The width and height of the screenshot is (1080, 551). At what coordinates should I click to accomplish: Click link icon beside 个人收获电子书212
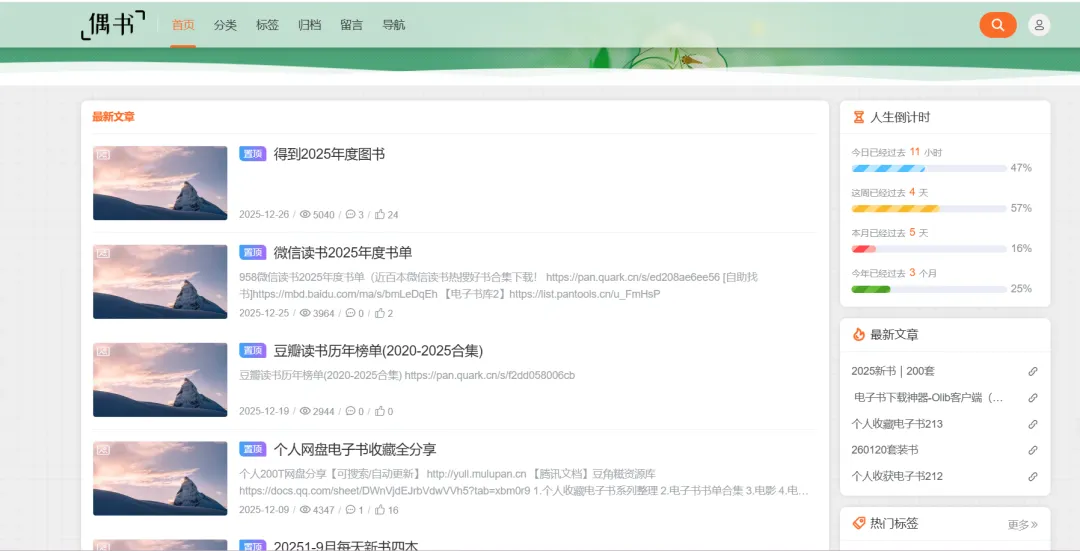tap(1032, 476)
